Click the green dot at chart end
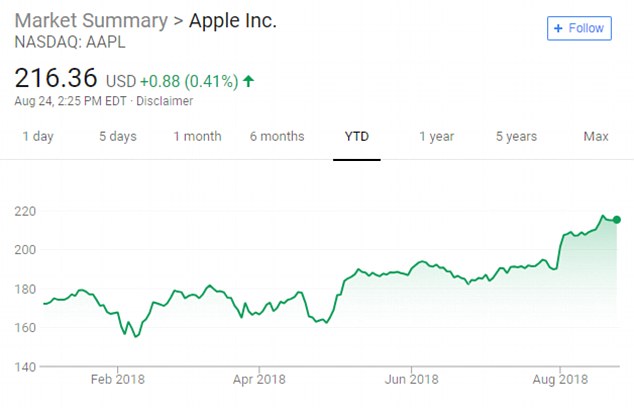Viewport: 634px width, 408px height. pos(617,220)
